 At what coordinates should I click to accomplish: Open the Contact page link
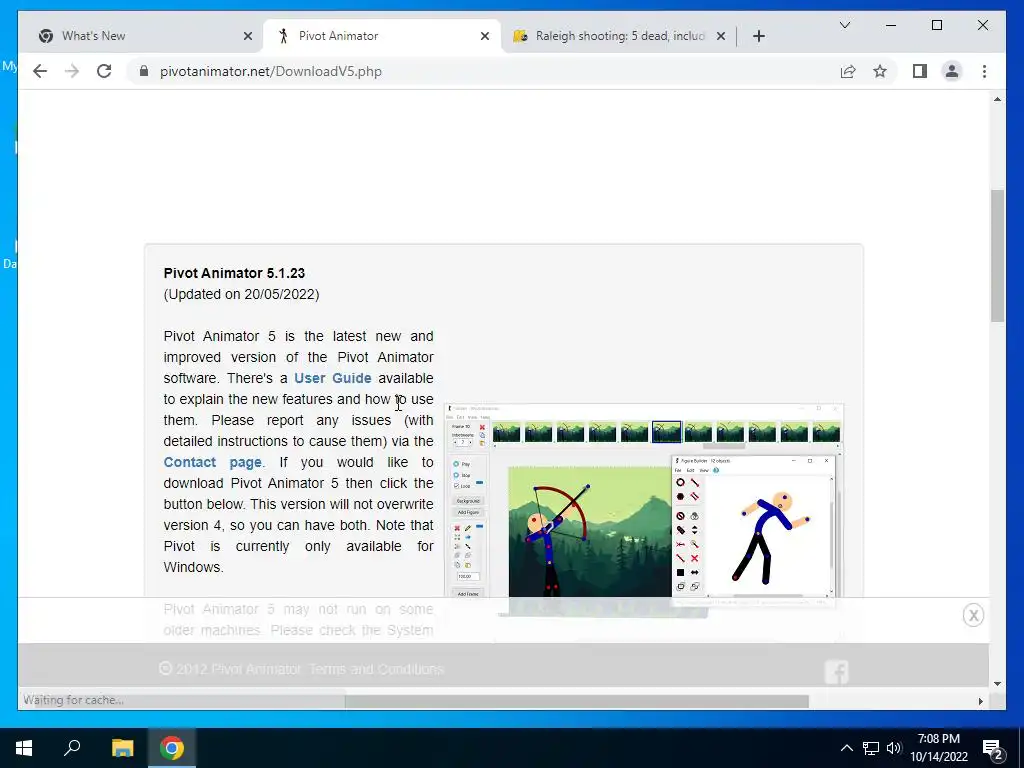[213, 462]
